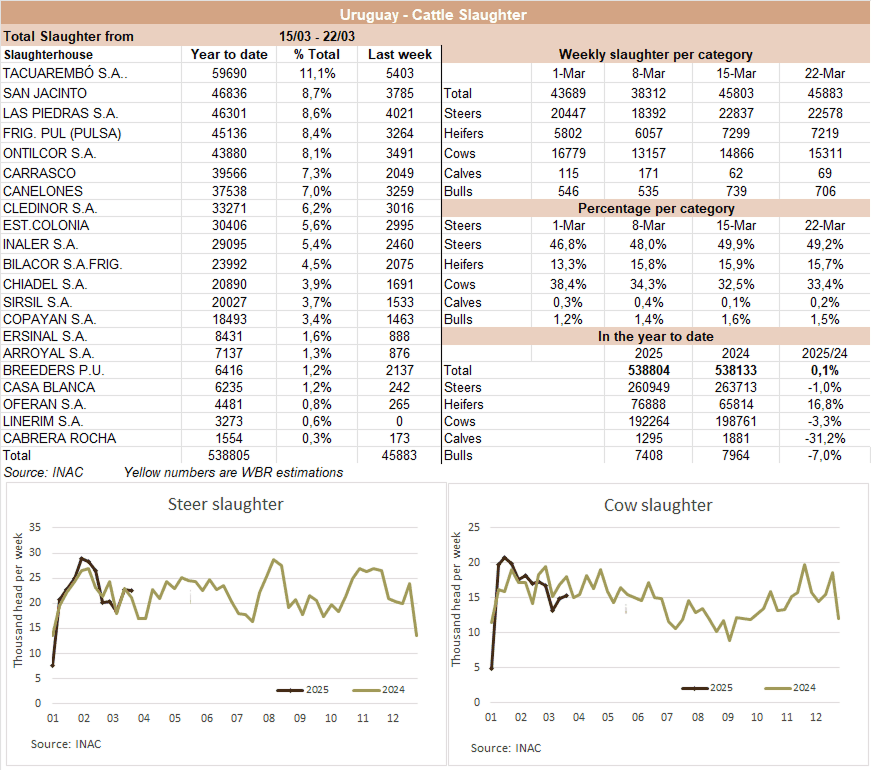Select the % Total column header
This screenshot has height=770, width=871.
(317, 54)
